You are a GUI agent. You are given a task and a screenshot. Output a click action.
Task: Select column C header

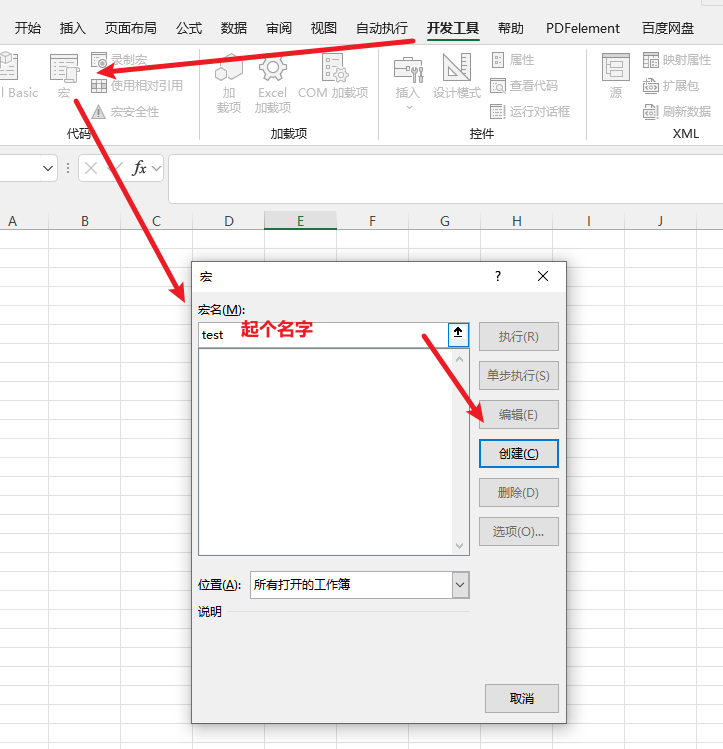coord(157,221)
